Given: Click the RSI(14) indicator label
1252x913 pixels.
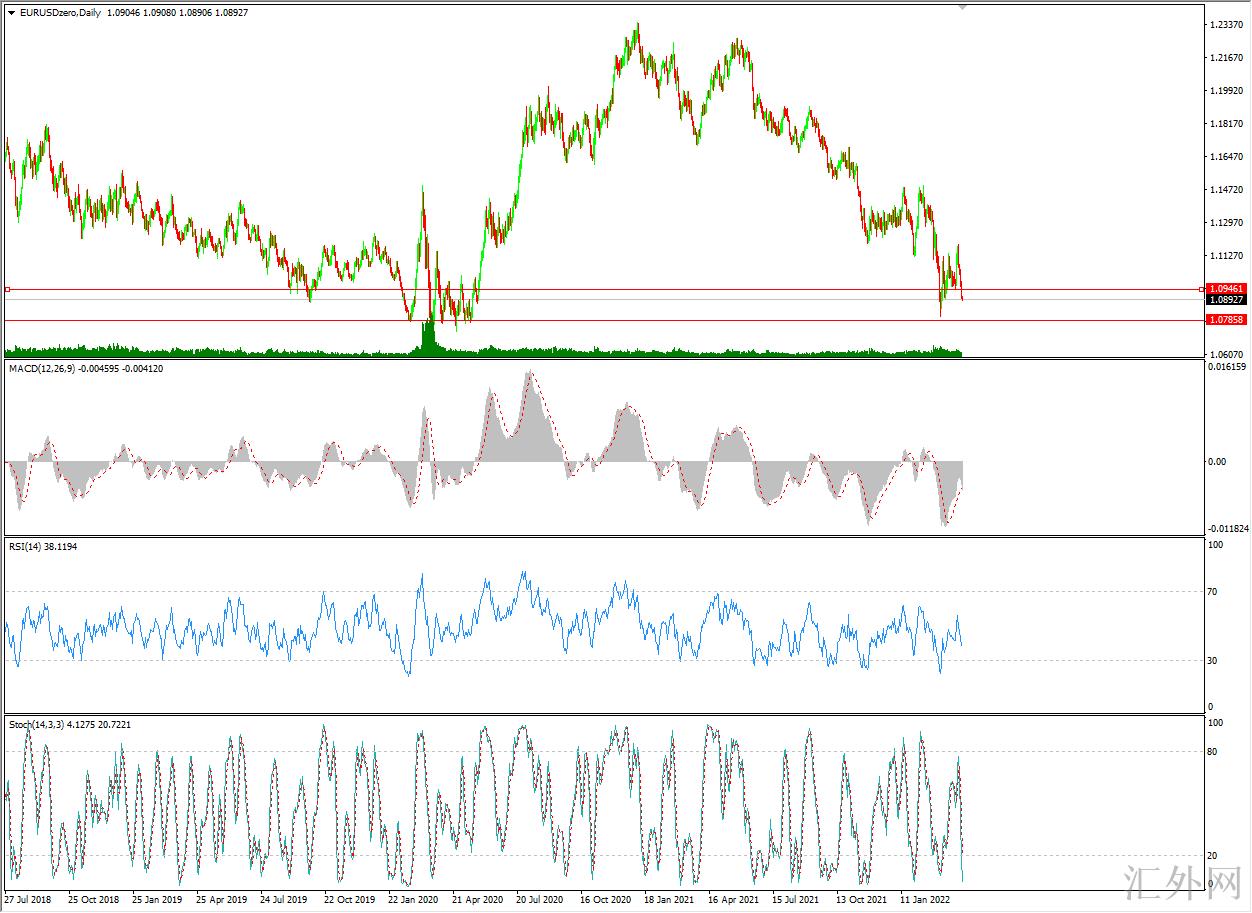Looking at the screenshot, I should (x=26, y=547).
